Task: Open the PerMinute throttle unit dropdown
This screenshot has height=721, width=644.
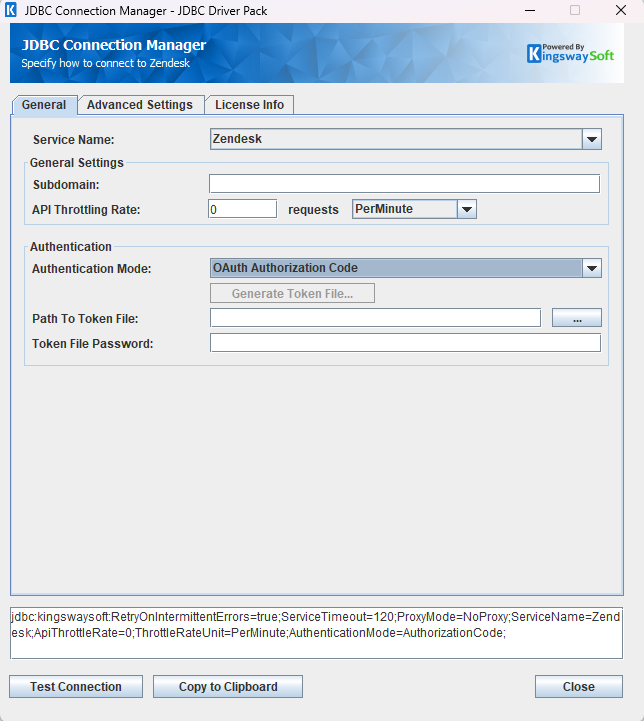Action: 466,209
